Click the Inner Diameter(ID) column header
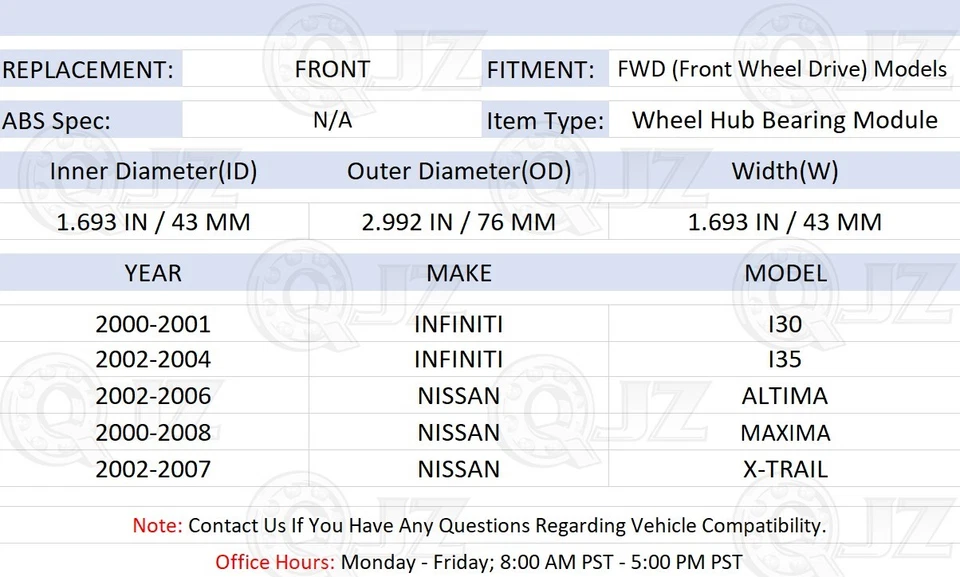 153,171
